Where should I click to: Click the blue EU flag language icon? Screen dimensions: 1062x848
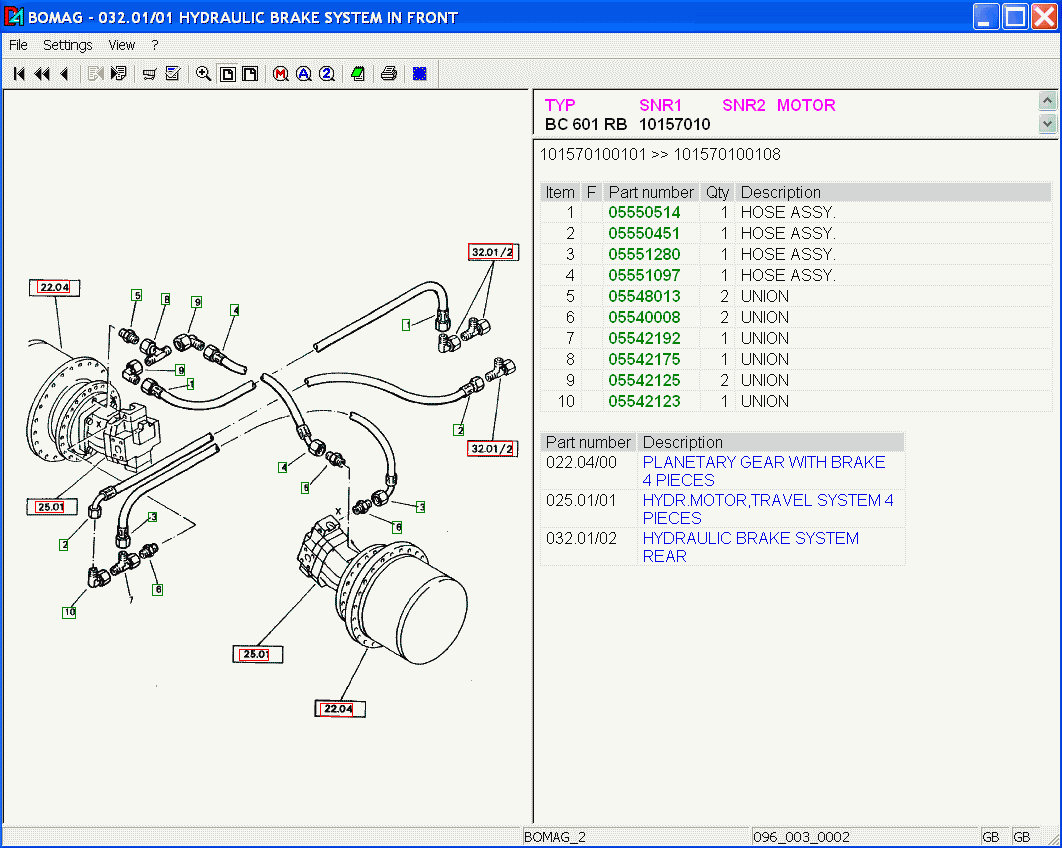(x=419, y=74)
